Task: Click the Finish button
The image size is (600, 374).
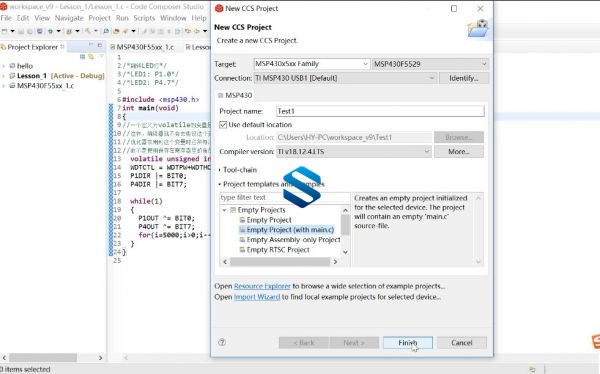Action: (x=408, y=343)
